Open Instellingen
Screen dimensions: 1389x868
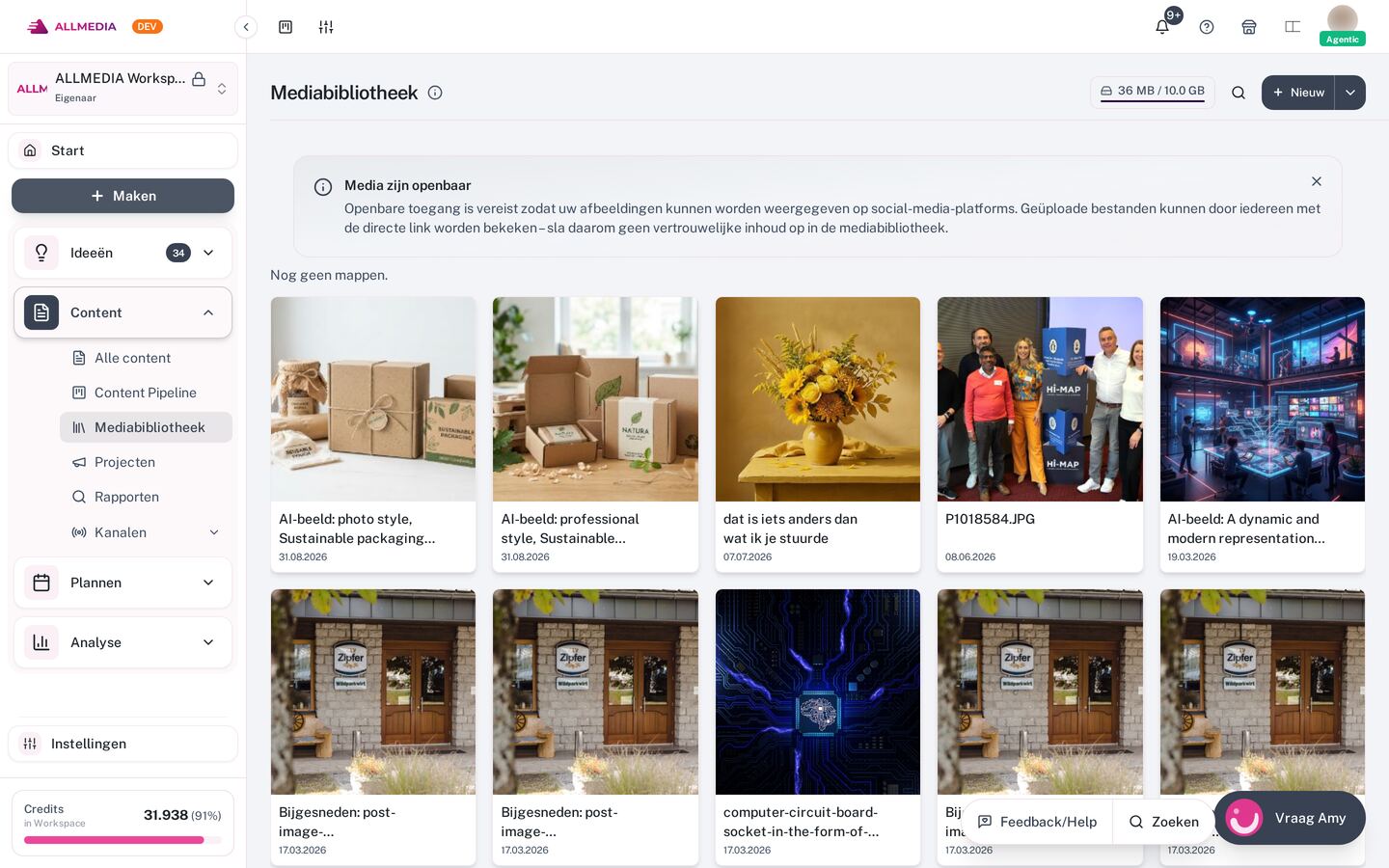123,744
